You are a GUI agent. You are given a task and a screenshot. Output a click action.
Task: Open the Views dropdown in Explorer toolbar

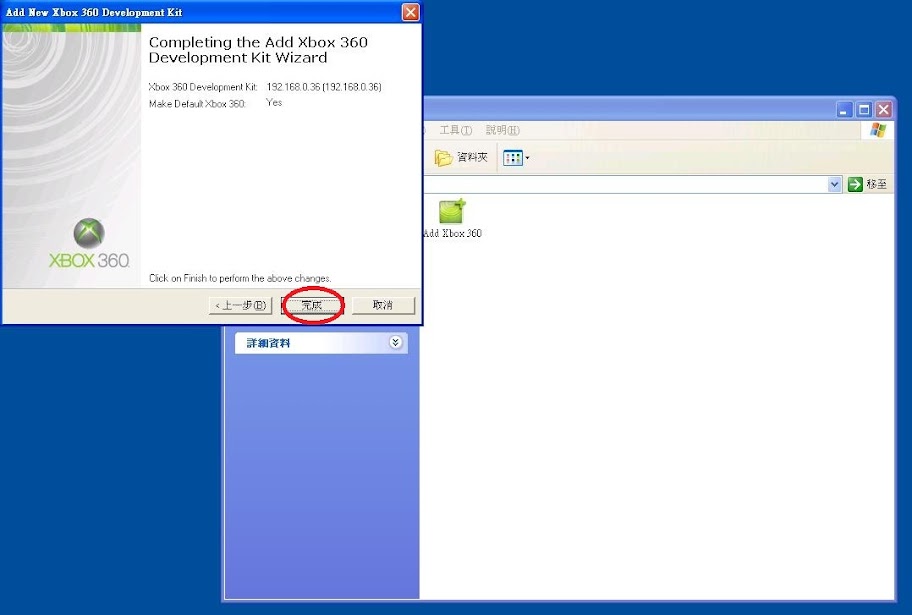[516, 158]
